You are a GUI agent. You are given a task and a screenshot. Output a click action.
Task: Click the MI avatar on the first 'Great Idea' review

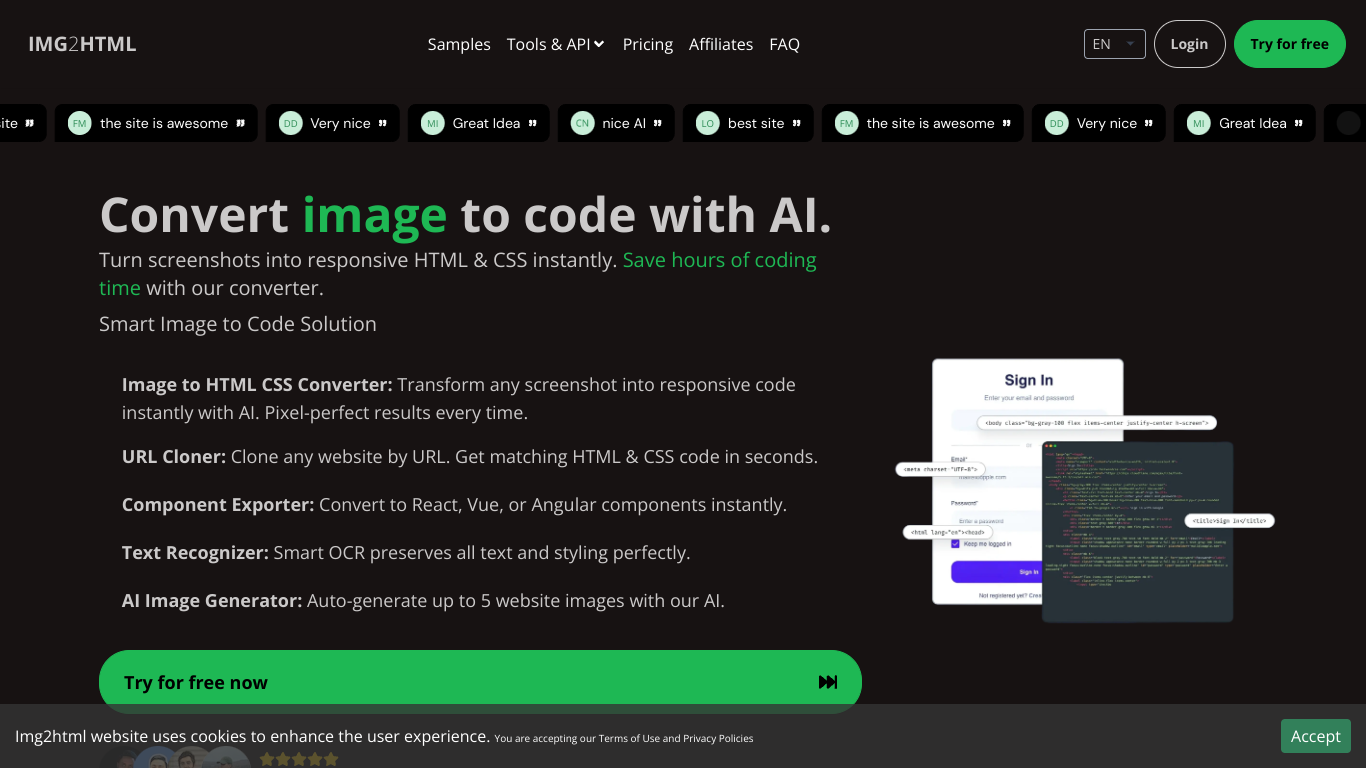point(433,123)
